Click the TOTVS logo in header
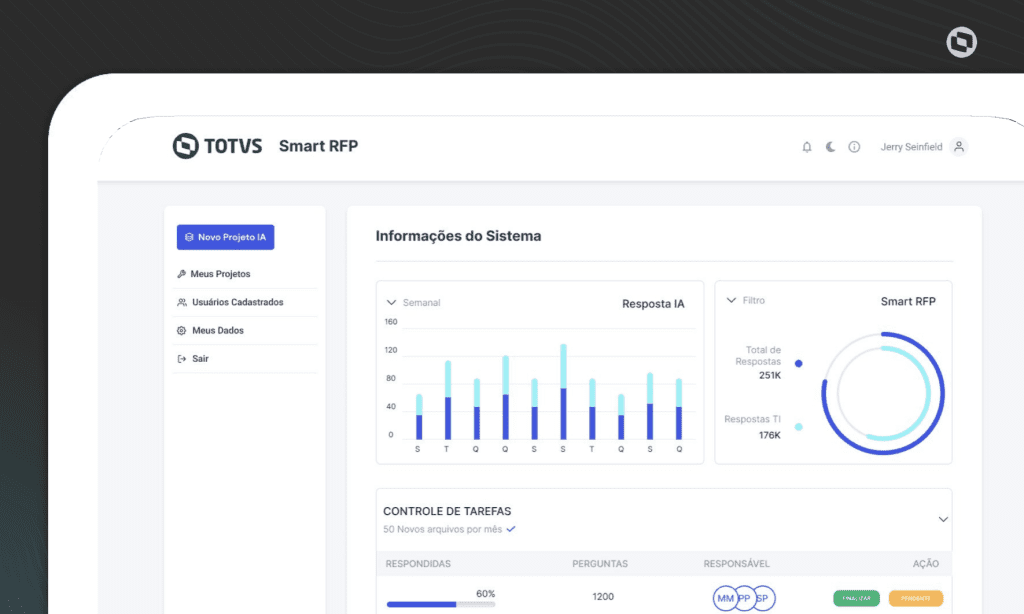 pos(217,146)
